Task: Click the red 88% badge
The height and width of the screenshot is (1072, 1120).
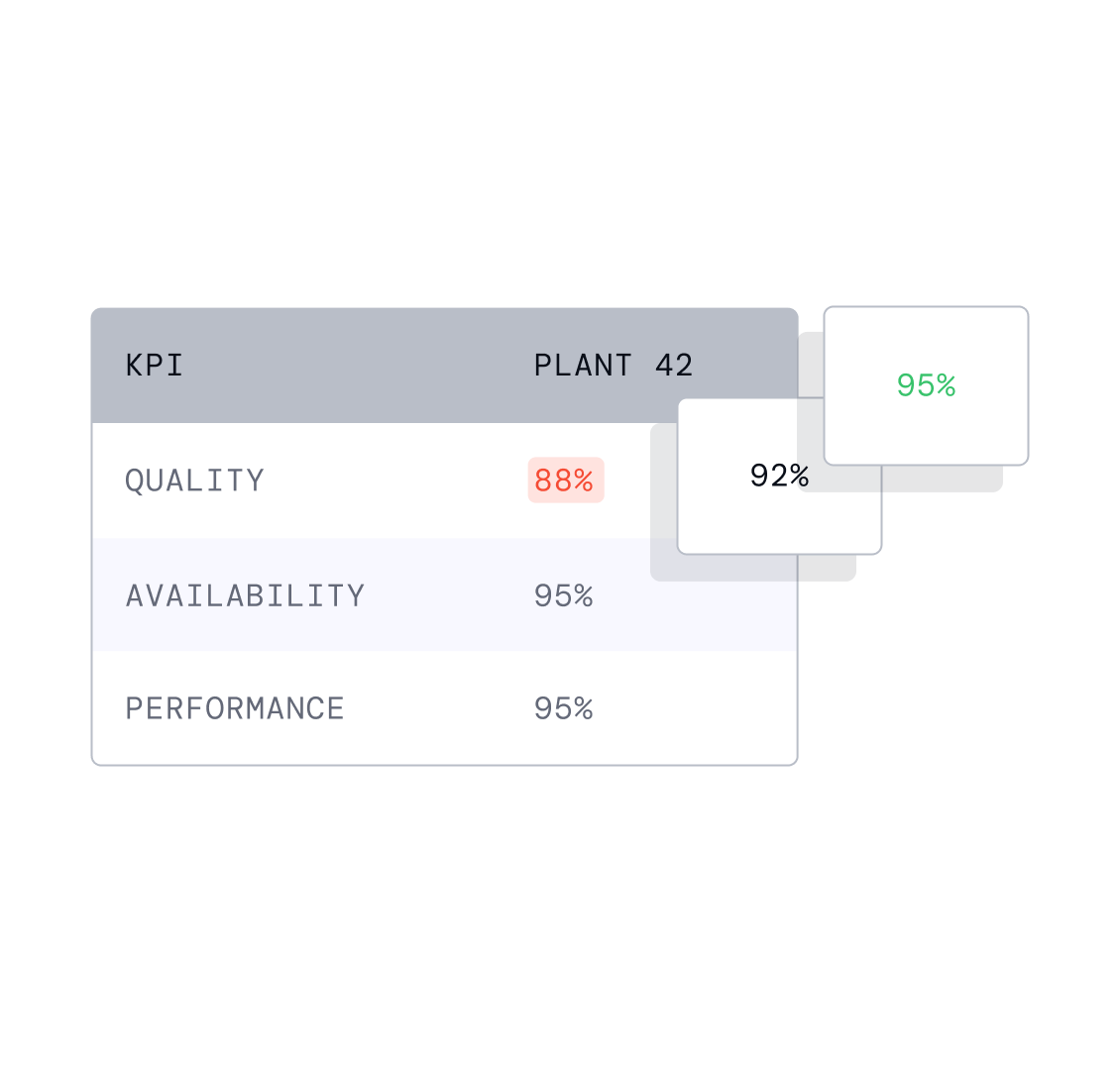Action: click(x=565, y=481)
